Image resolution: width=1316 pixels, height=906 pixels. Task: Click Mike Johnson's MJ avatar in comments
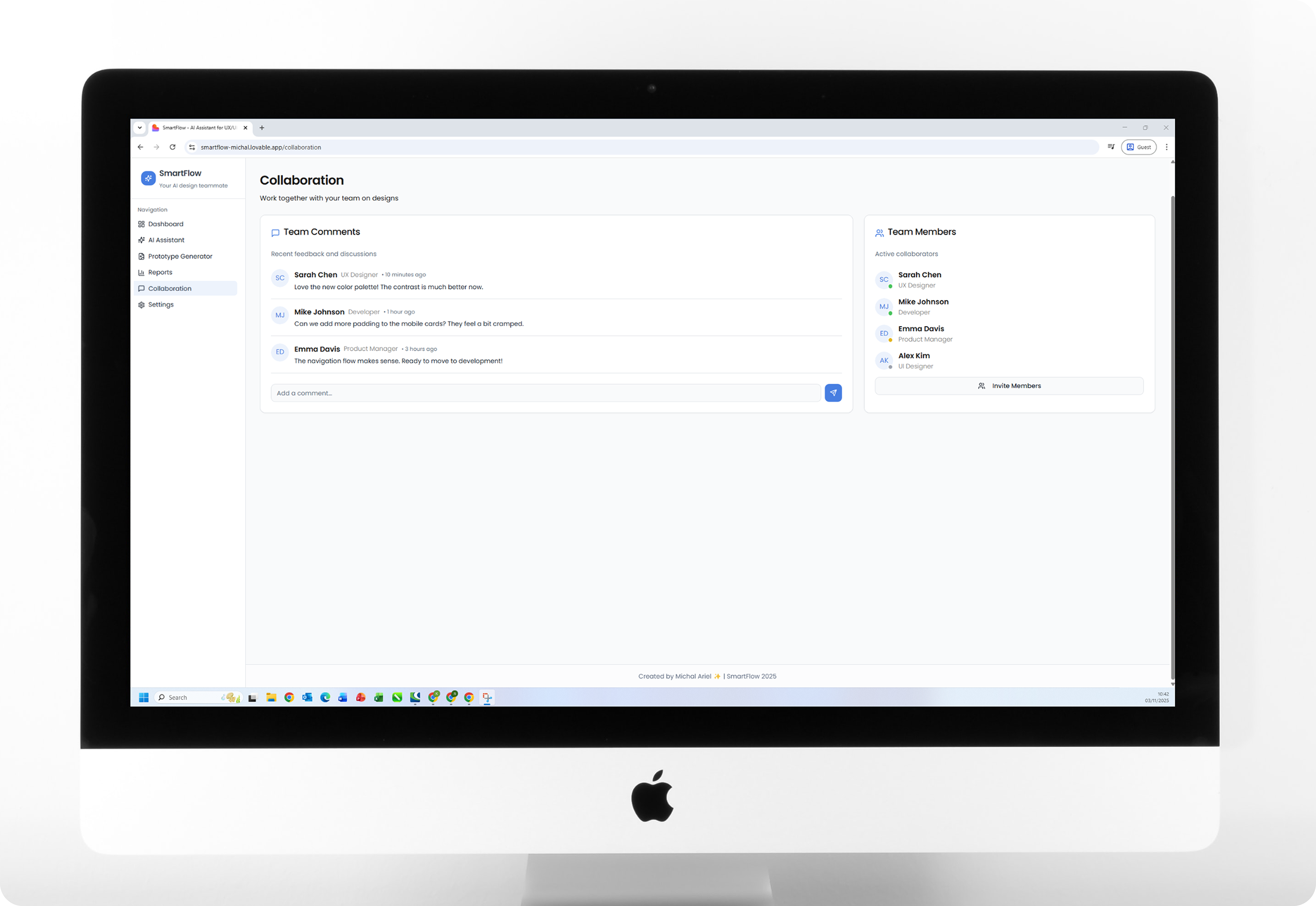point(280,315)
